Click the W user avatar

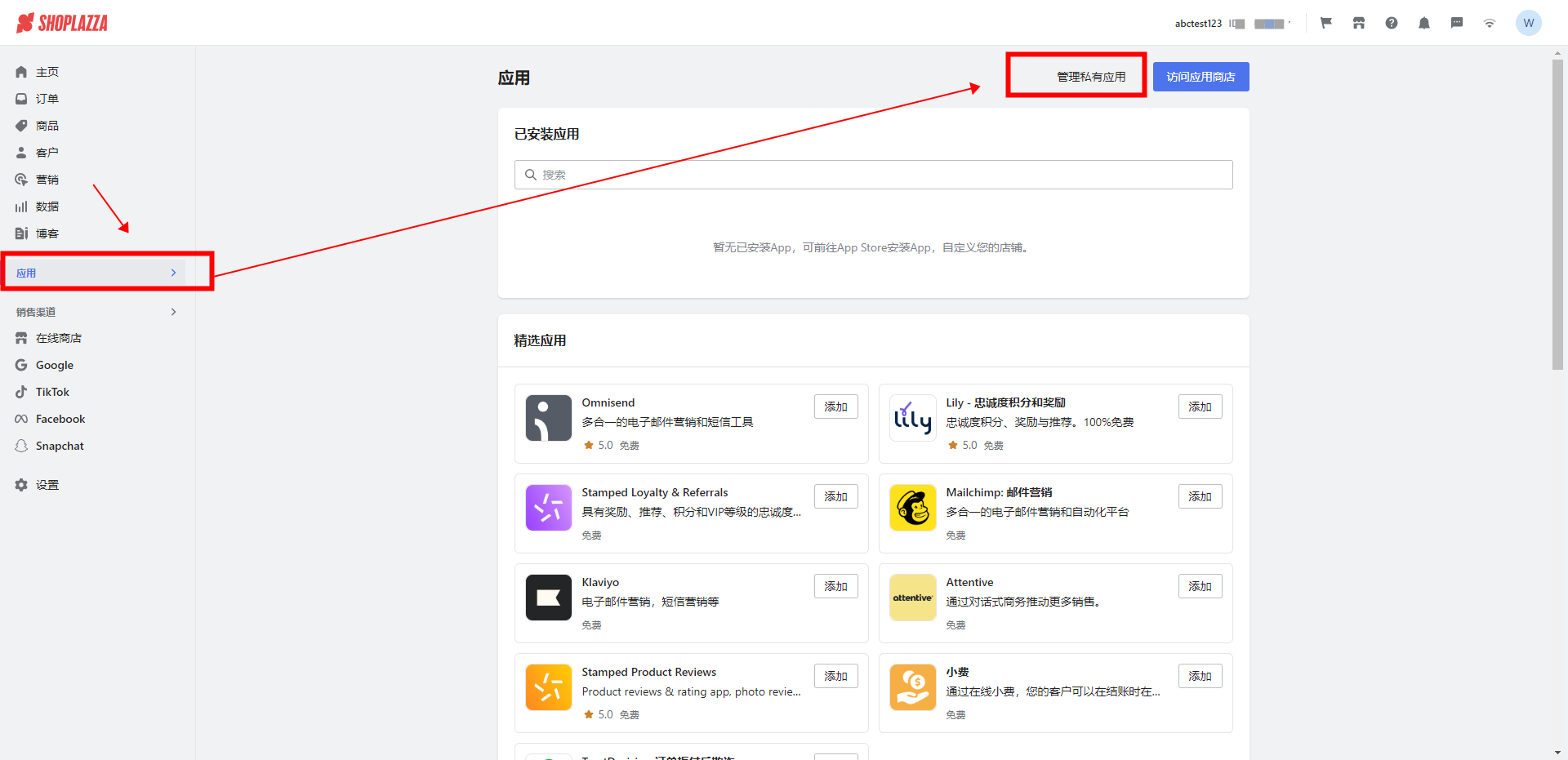1529,23
